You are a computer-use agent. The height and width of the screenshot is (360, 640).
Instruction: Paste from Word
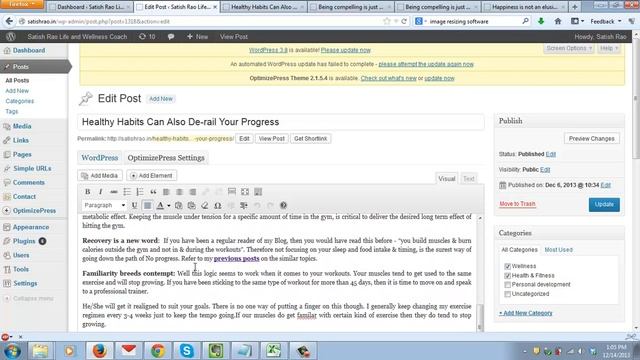tap(191, 205)
